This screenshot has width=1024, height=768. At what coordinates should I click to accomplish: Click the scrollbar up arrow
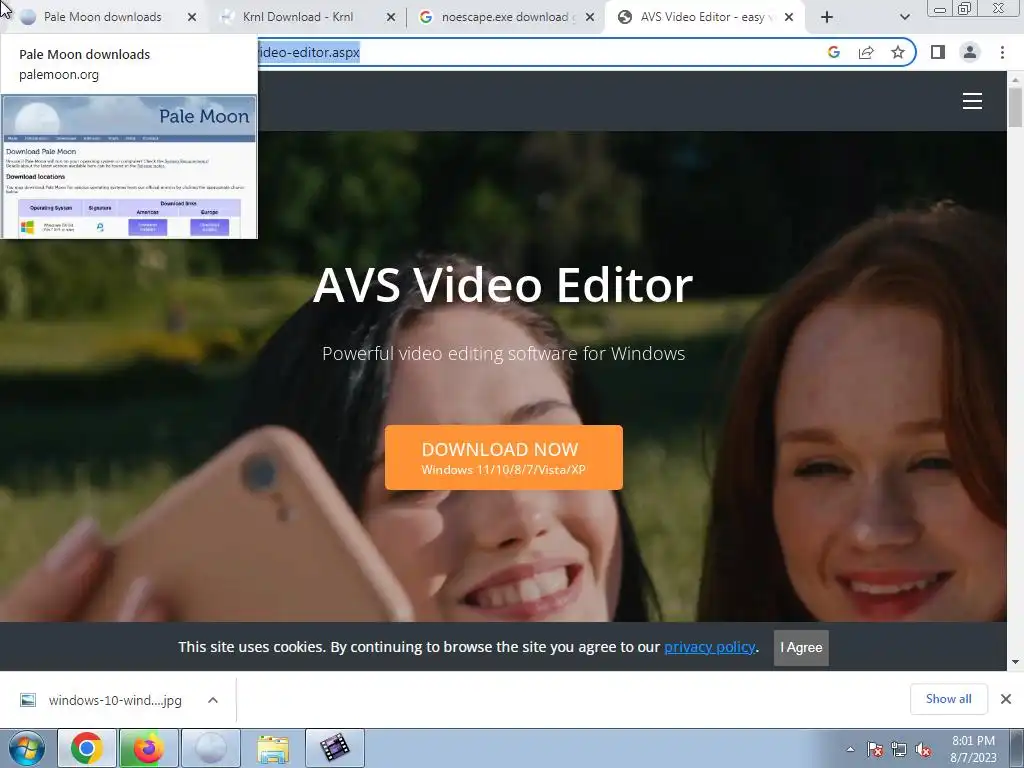(x=1015, y=80)
